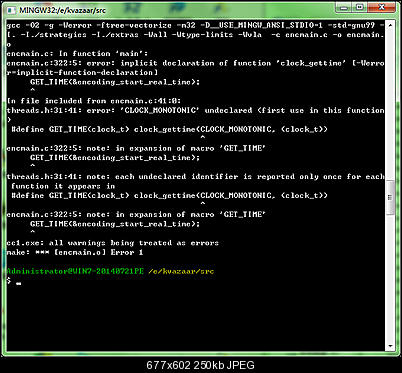Close the MINGW32 terminal window
Viewport: 402px width, 373px height.
pyautogui.click(x=382, y=7)
